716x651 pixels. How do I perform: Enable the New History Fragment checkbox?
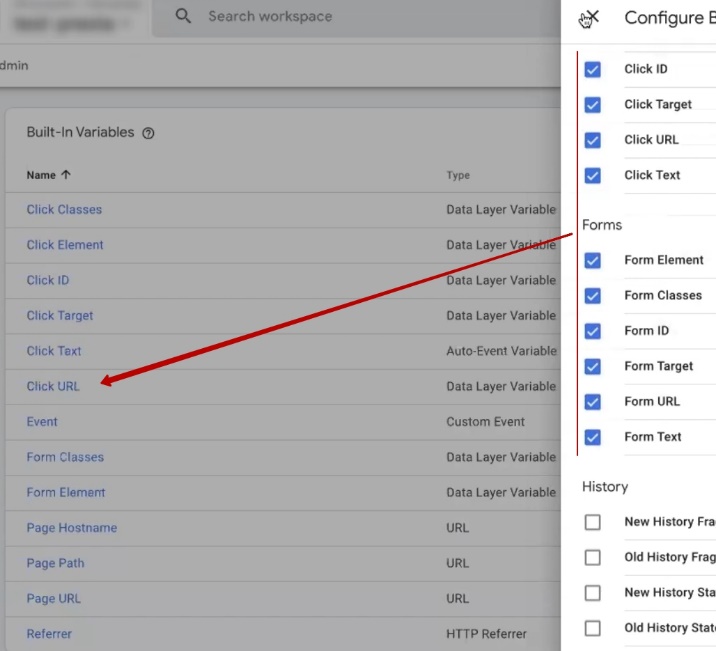593,522
